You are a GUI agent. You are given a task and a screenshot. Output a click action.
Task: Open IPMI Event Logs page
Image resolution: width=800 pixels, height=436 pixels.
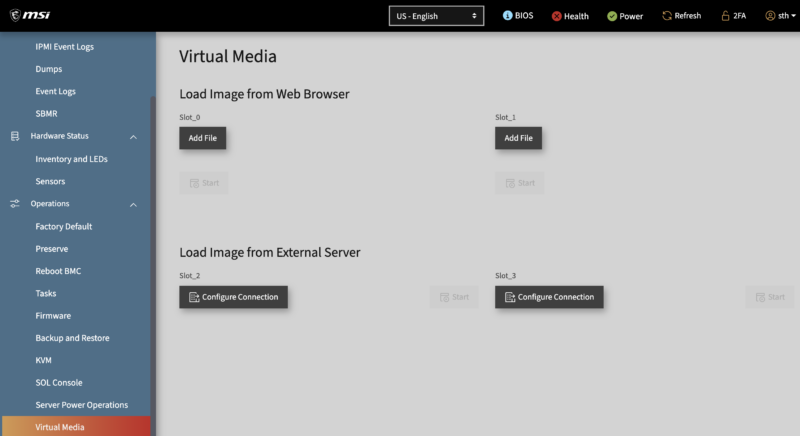pyautogui.click(x=65, y=46)
